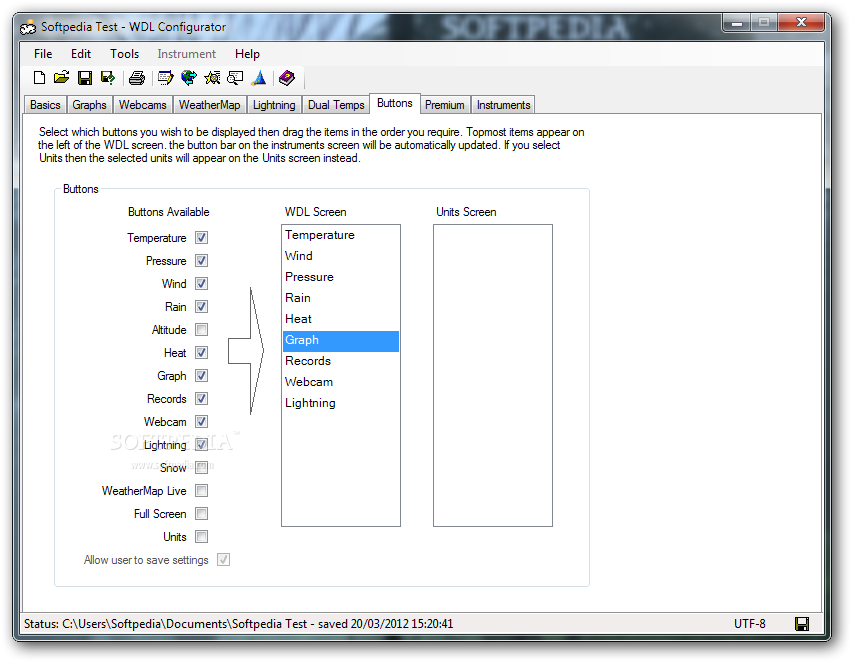Close the WDL Configurator window
Image resolution: width=852 pixels, height=662 pixels.
pyautogui.click(x=801, y=22)
